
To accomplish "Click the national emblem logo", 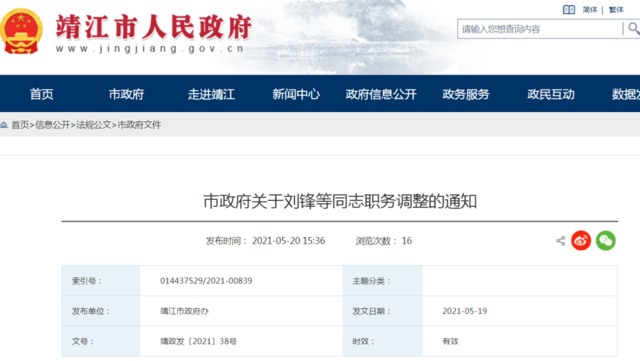I will (21, 31).
